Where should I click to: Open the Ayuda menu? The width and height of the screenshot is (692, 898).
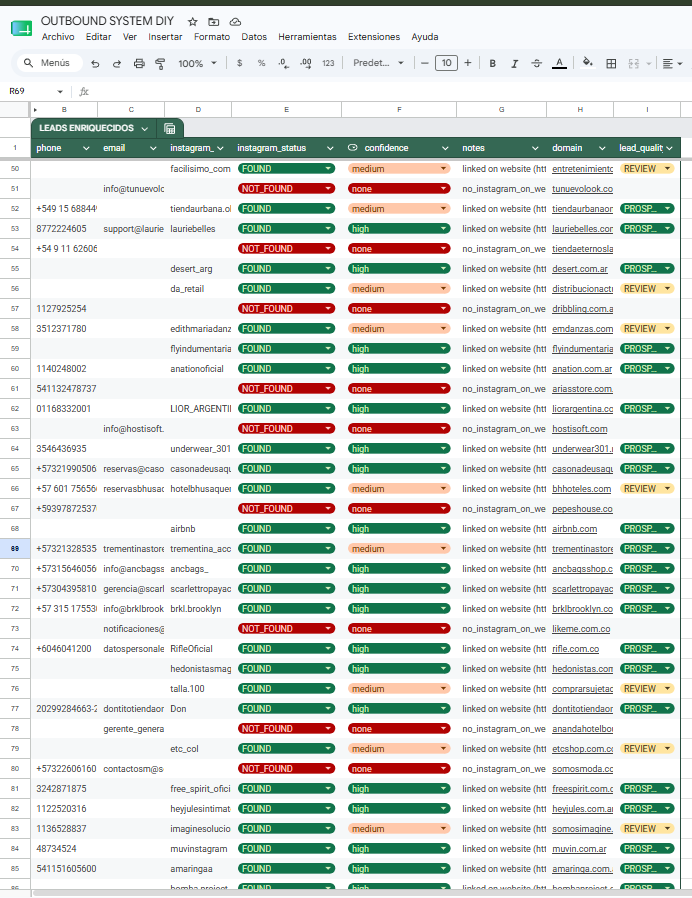424,37
